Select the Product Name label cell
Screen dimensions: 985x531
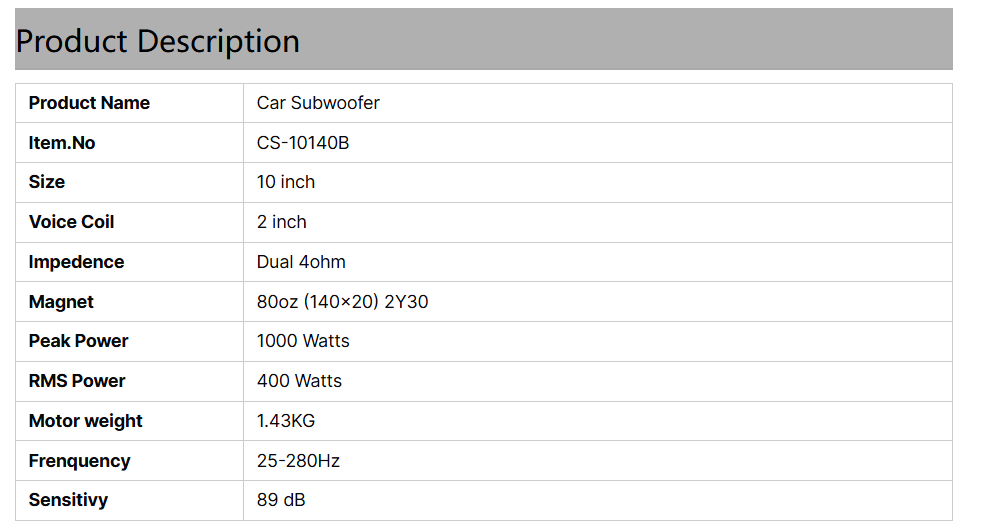89,103
